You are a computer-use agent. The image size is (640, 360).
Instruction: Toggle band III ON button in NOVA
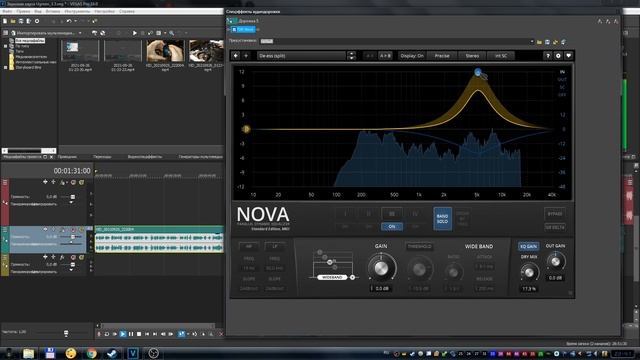click(x=392, y=227)
